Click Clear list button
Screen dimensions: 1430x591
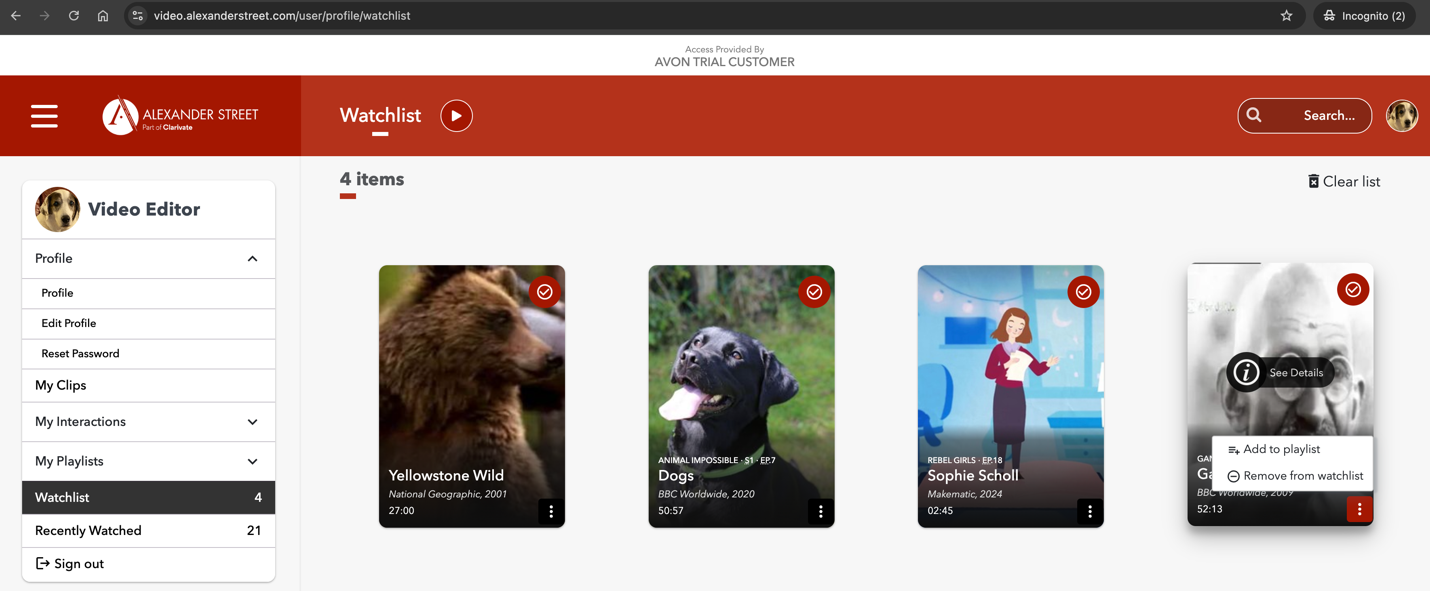1344,182
